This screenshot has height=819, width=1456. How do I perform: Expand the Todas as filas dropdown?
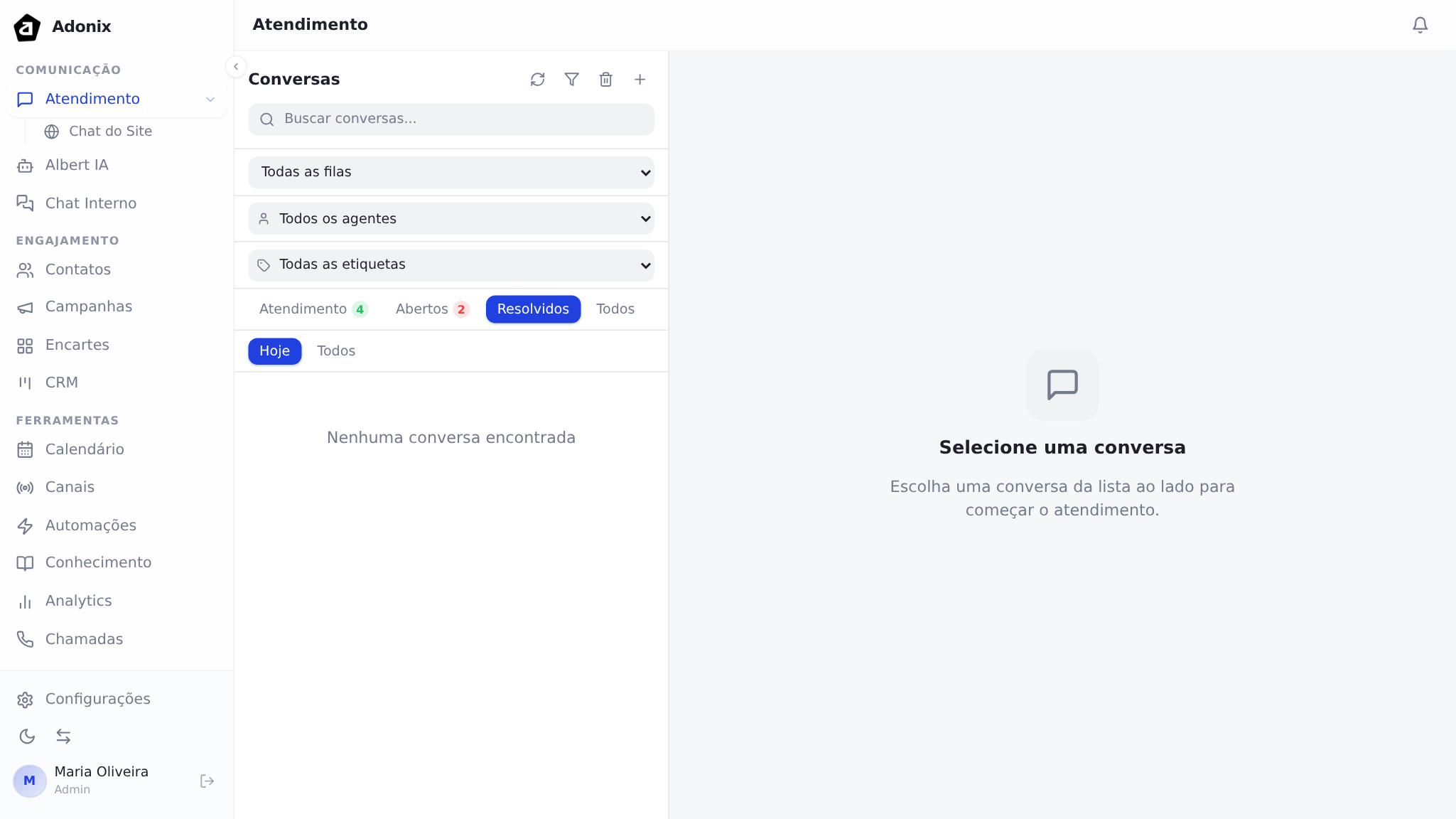[451, 173]
